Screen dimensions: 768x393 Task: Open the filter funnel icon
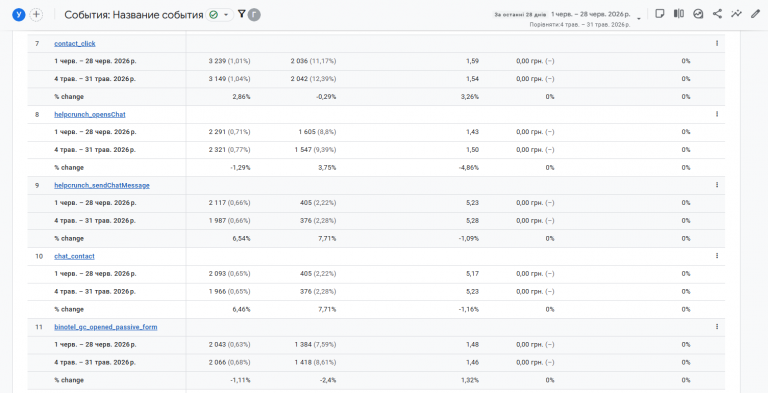(x=241, y=14)
